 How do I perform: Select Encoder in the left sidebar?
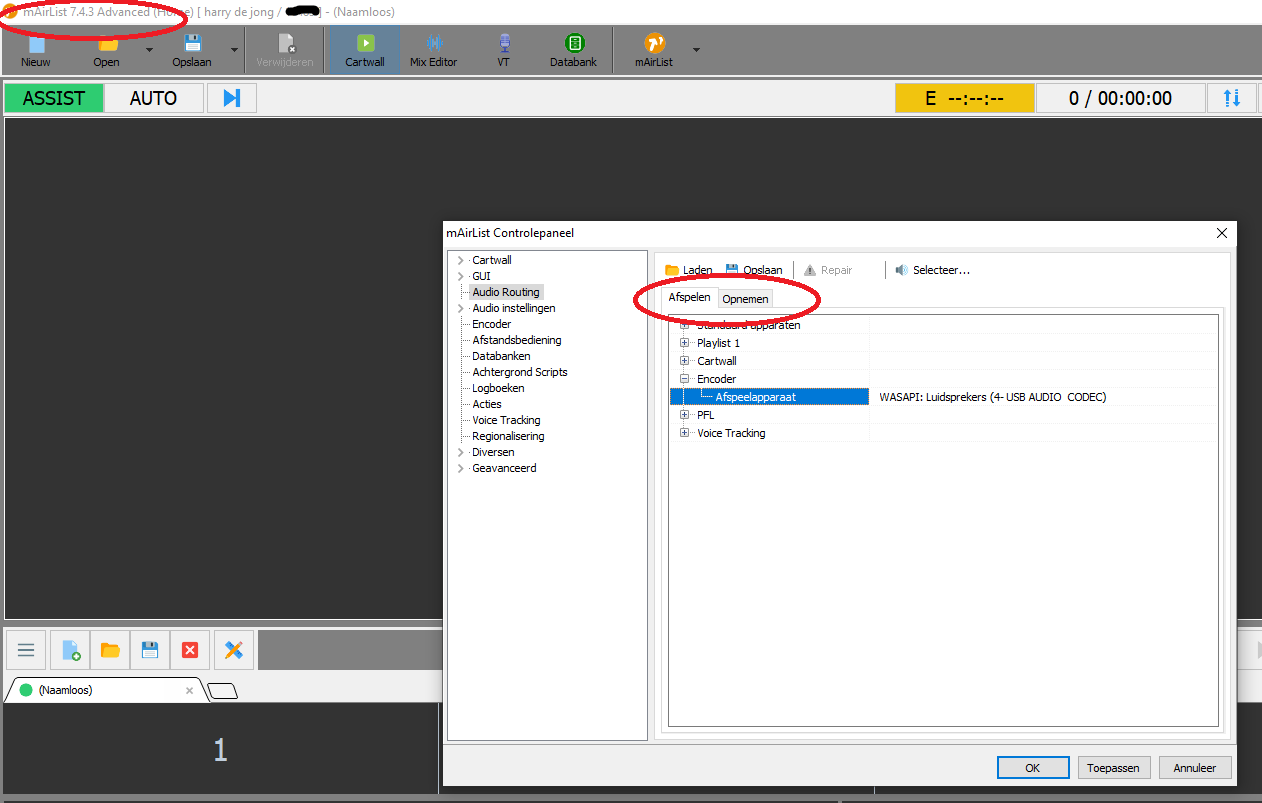tap(492, 324)
